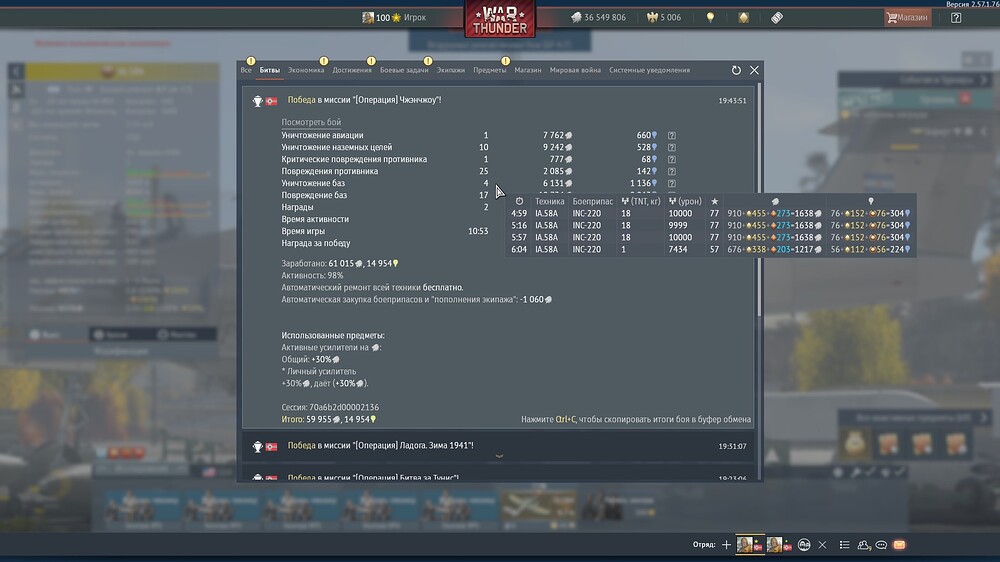The width and height of the screenshot is (1000, 562).
Task: Show details for Уничтожение наземных целей reward
Action: coord(672,147)
